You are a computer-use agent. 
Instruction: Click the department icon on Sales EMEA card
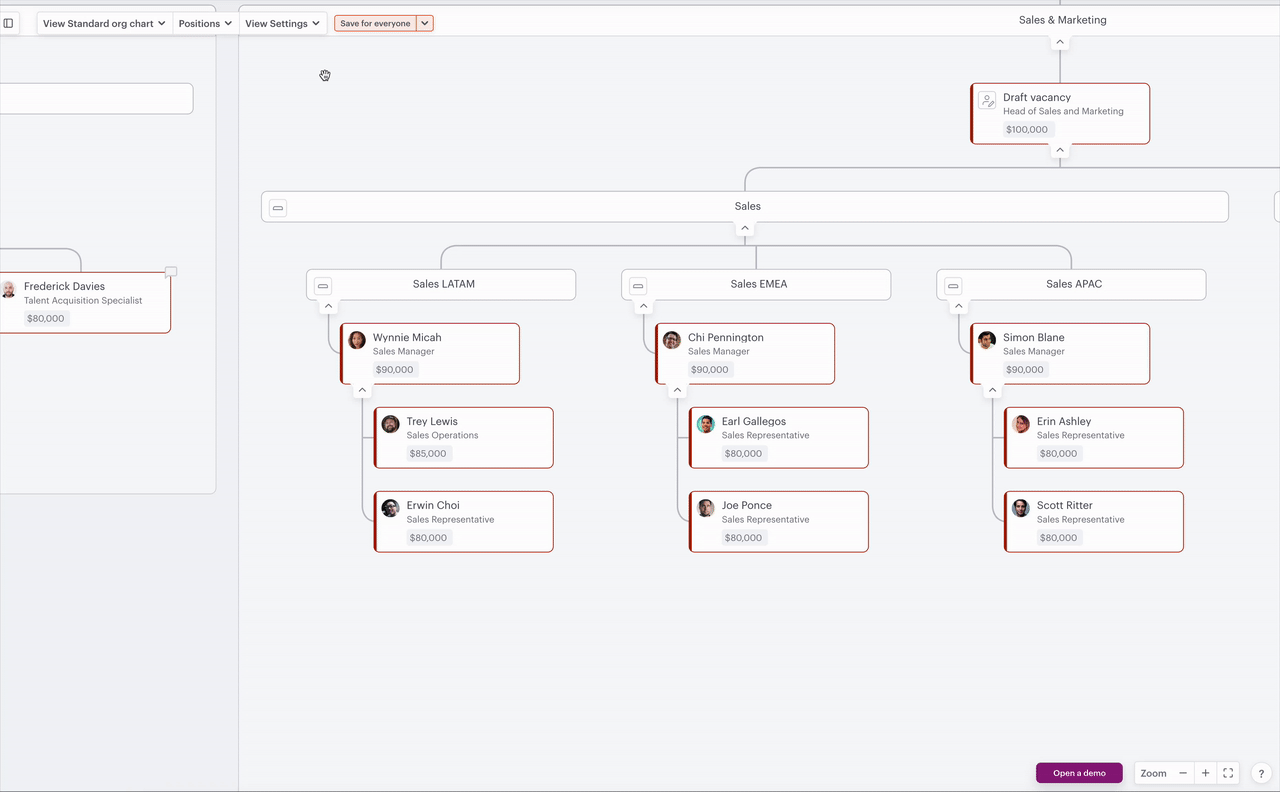[638, 285]
